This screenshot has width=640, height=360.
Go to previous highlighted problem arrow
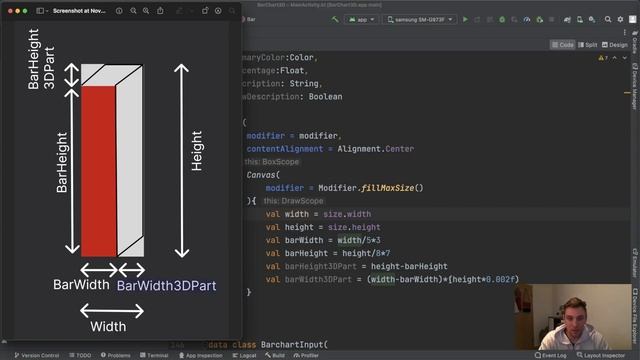click(615, 58)
